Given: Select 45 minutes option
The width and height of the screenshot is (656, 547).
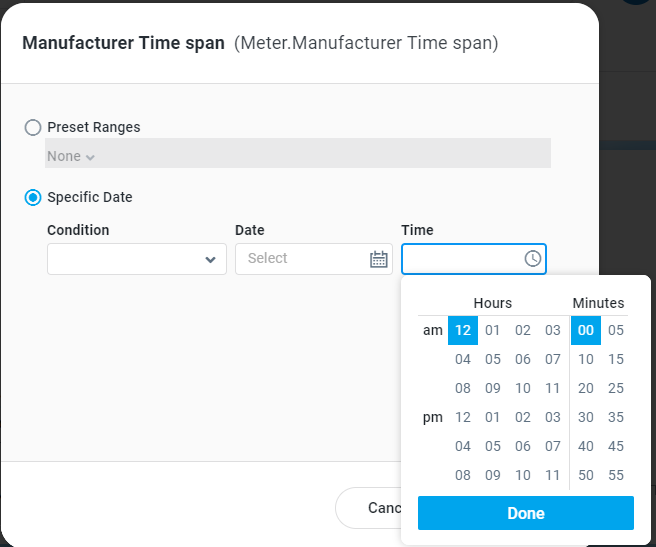Looking at the screenshot, I should (616, 447).
